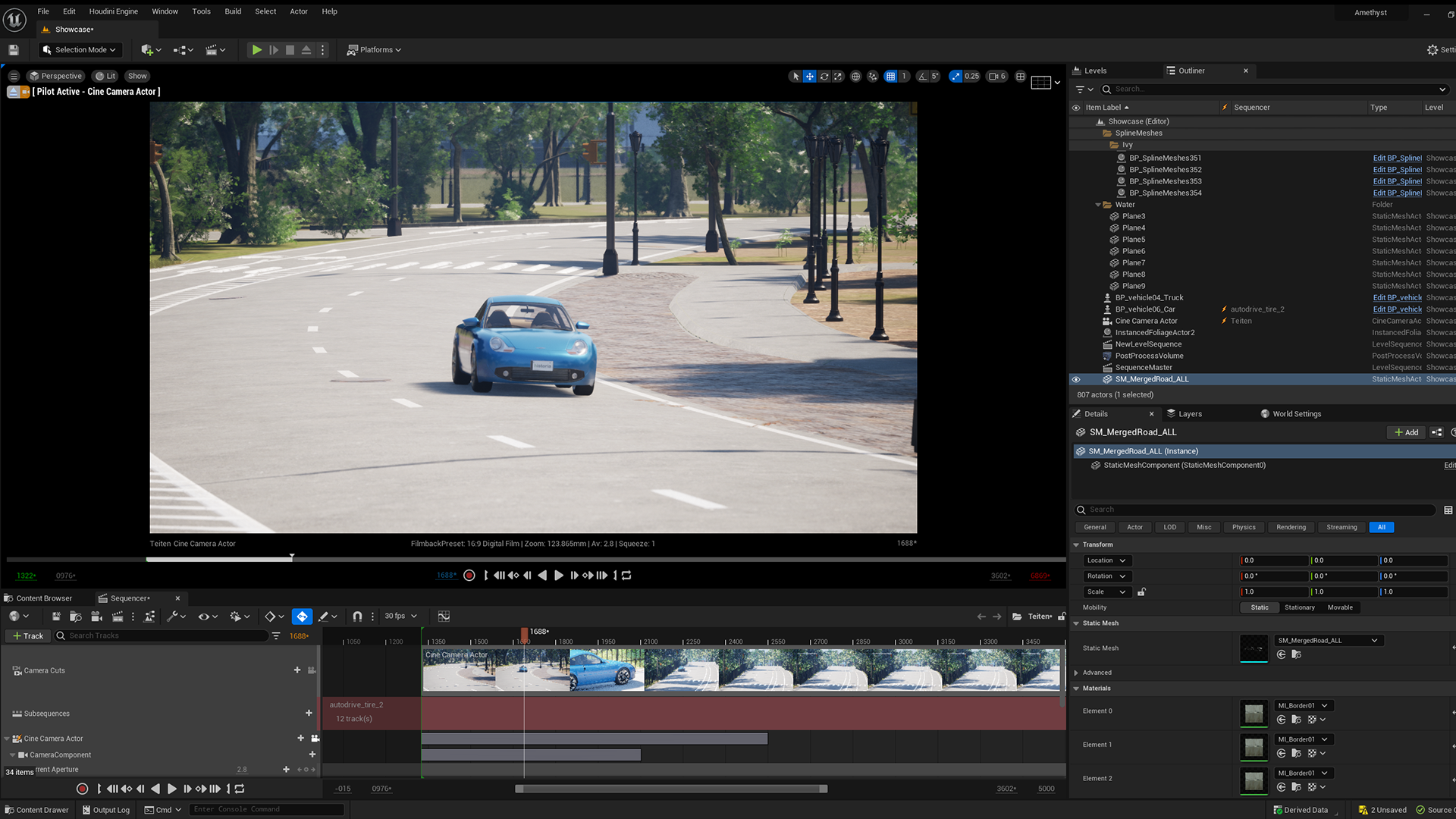Click the sequencer horizontal zoom scrollbar
Viewport: 1456px width, 819px height.
[x=671, y=789]
